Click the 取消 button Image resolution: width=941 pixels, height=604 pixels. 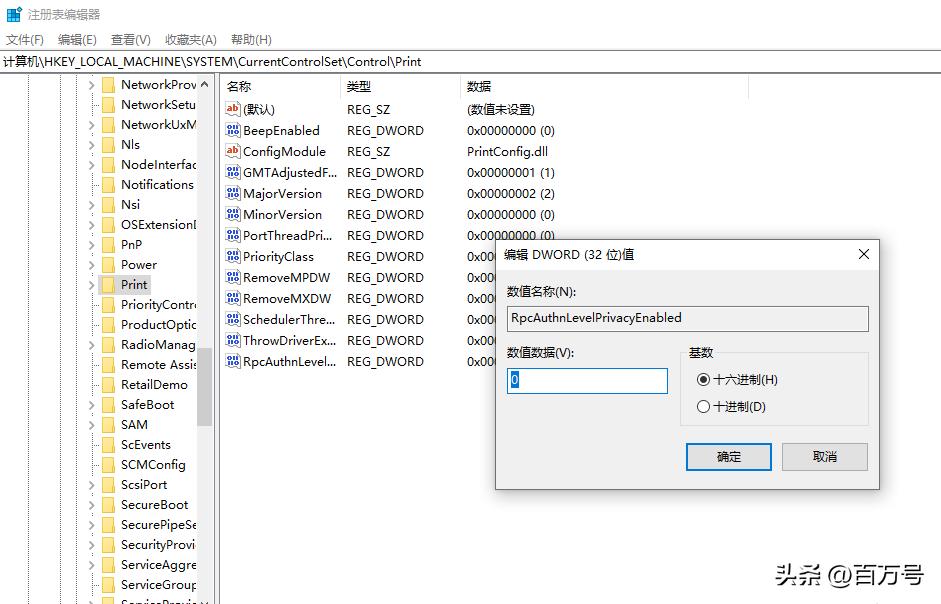(x=824, y=456)
